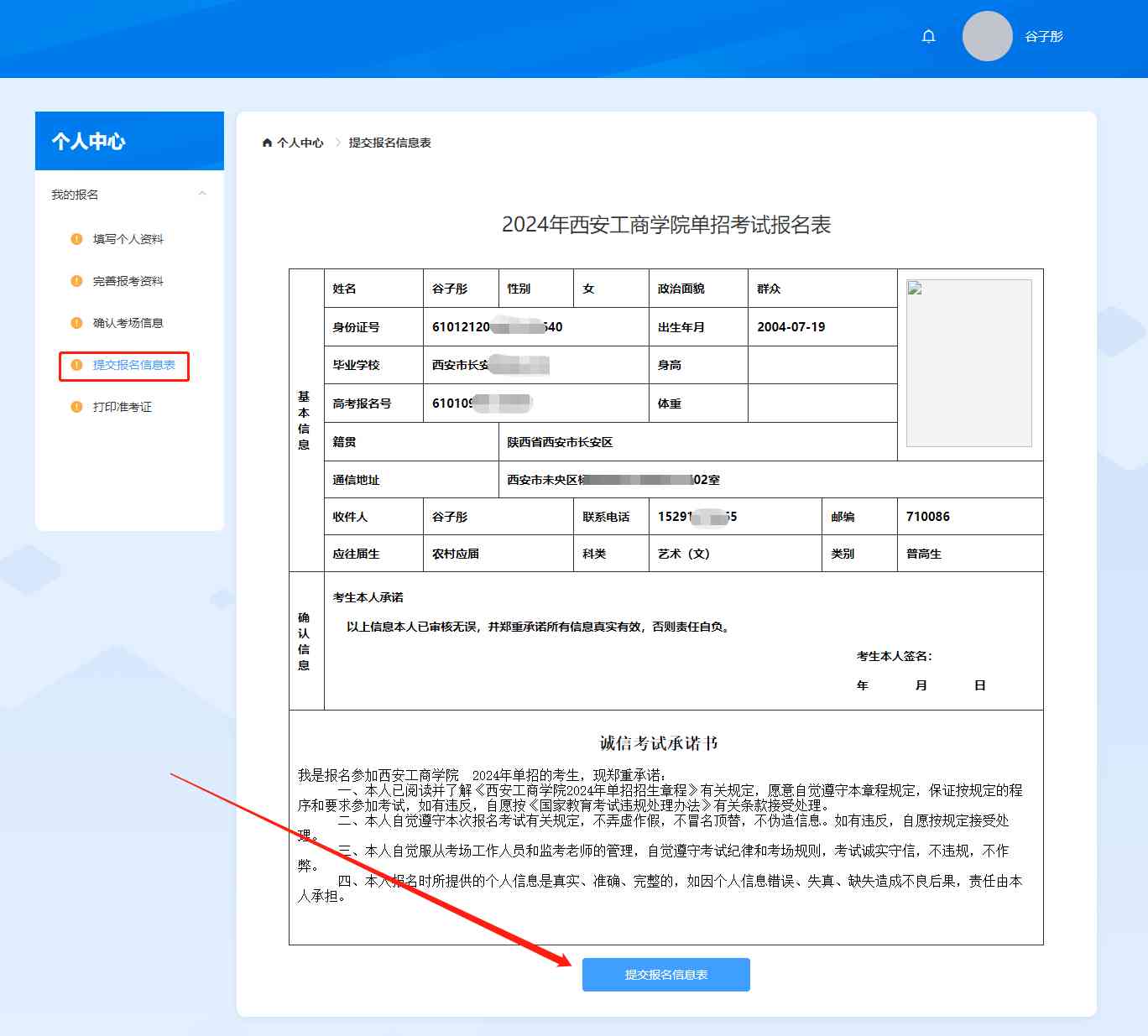This screenshot has height=1036, width=1148.
Task: Click the 邮编 label cell
Action: tap(859, 517)
